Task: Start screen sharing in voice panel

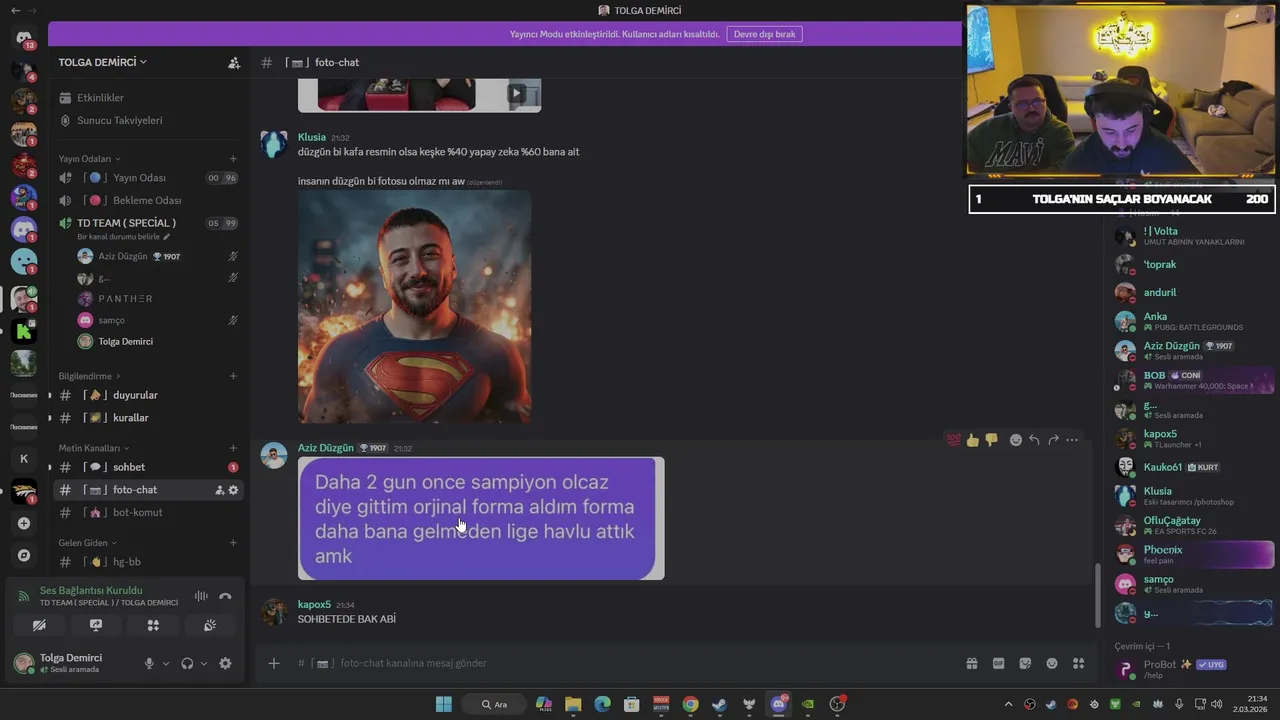Action: click(96, 625)
